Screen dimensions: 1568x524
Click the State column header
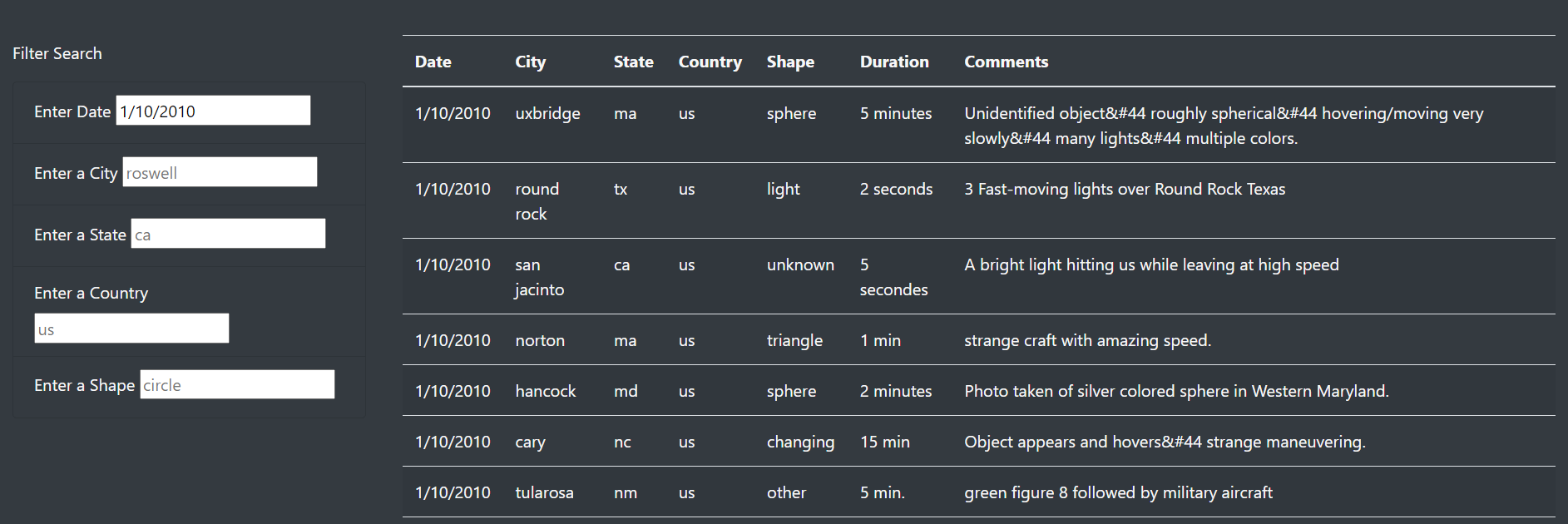(633, 62)
